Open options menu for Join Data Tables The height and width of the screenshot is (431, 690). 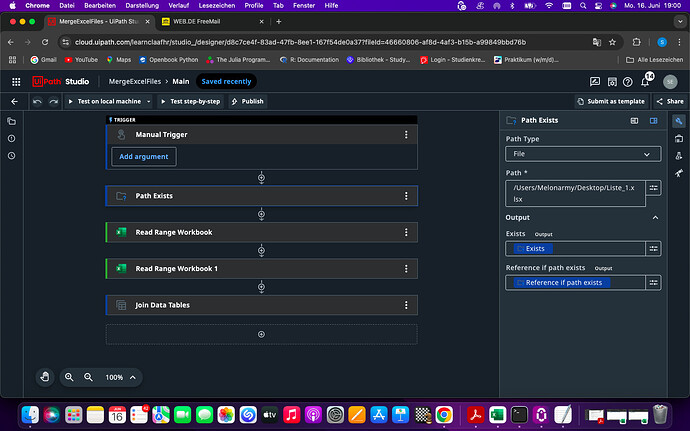tap(406, 305)
